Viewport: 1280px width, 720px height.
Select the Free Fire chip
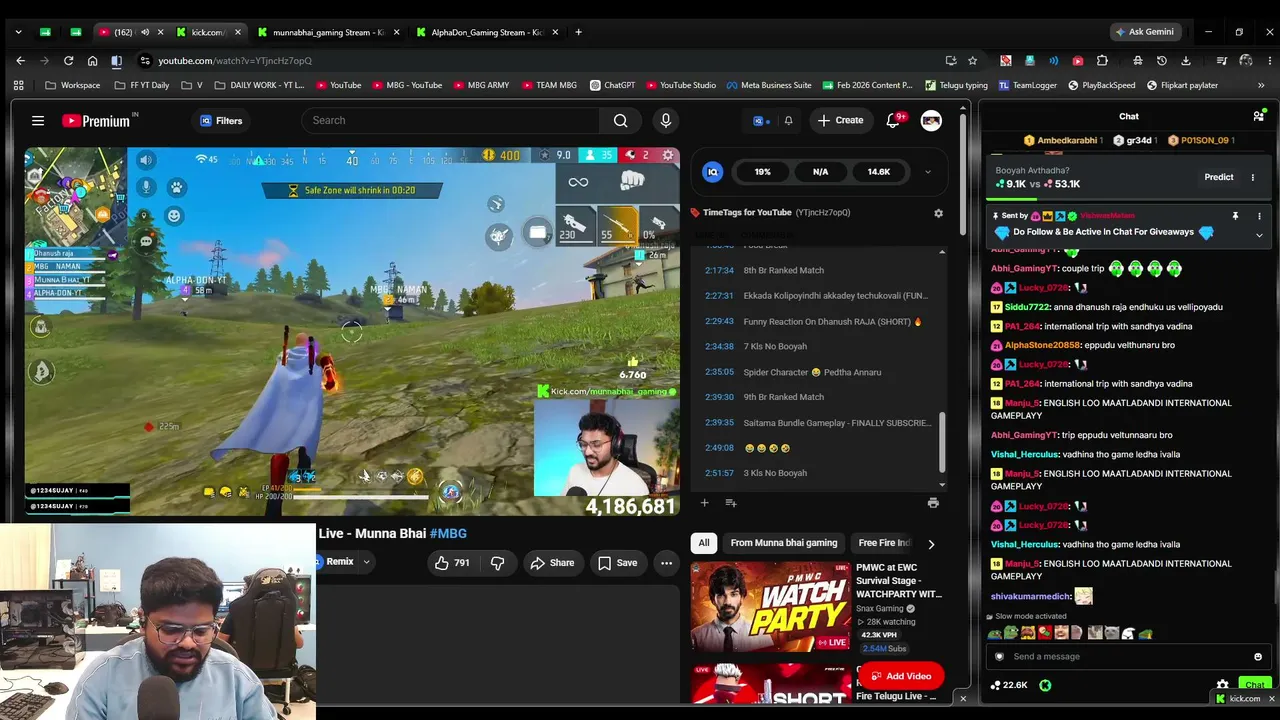884,543
